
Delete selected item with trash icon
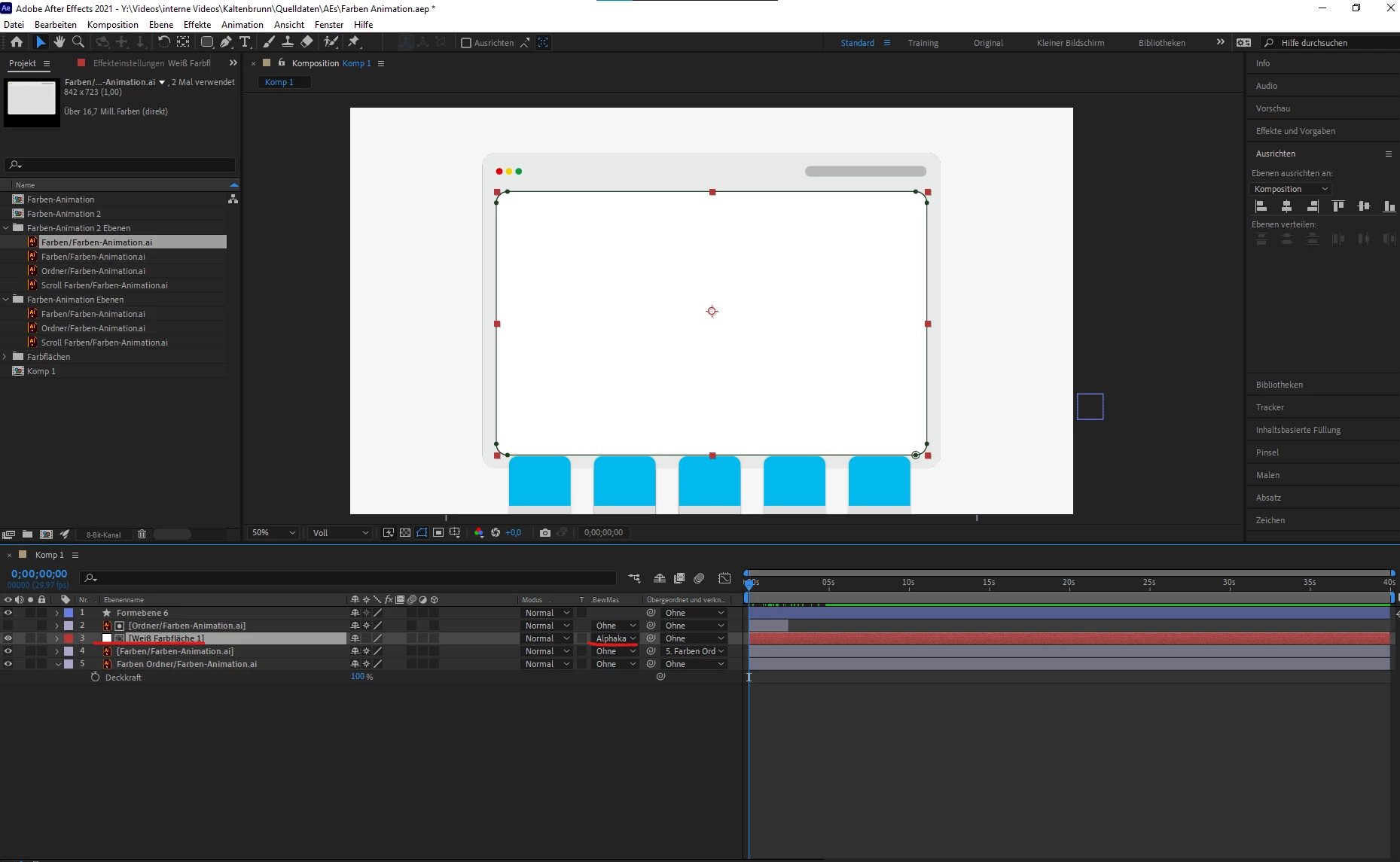[142, 534]
